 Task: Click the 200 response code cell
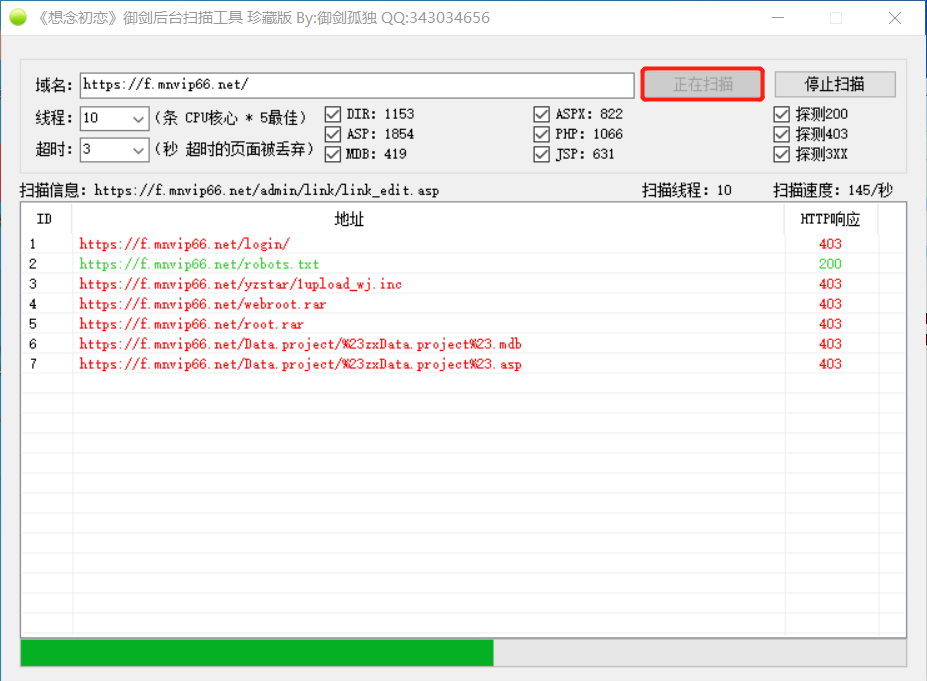click(x=830, y=264)
